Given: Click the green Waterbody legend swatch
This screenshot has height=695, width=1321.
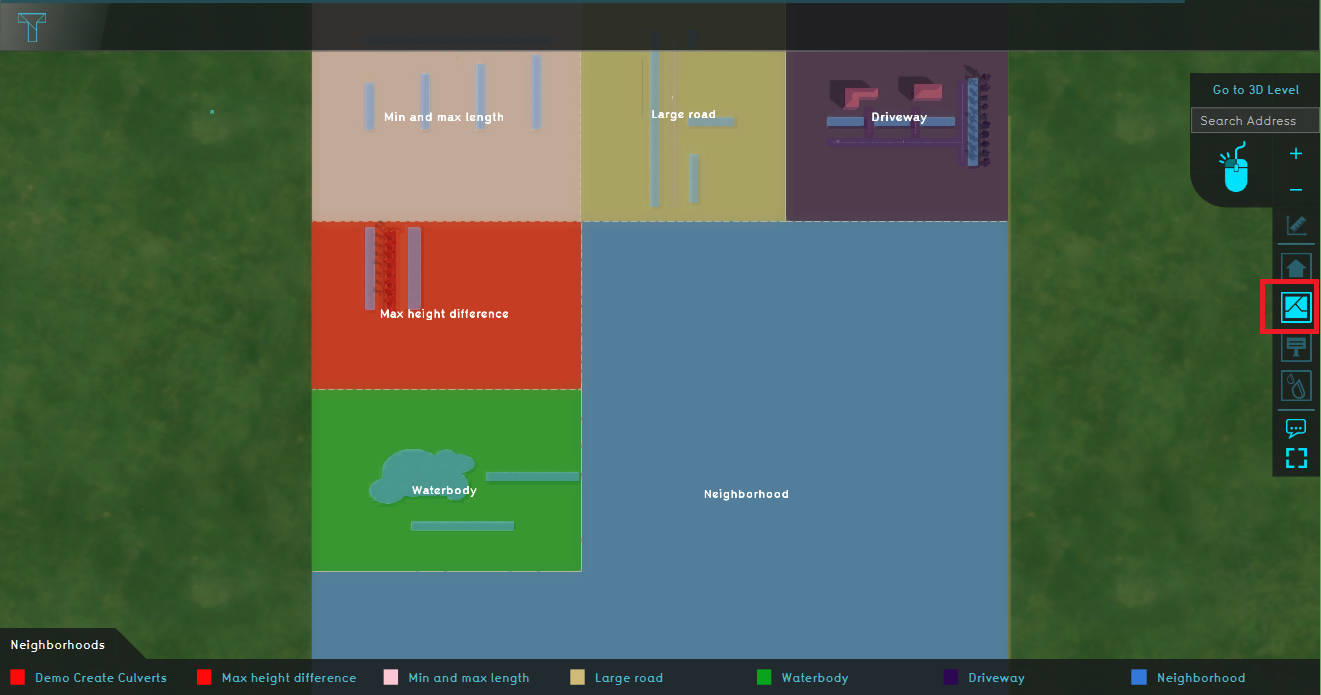Looking at the screenshot, I should 764,678.
